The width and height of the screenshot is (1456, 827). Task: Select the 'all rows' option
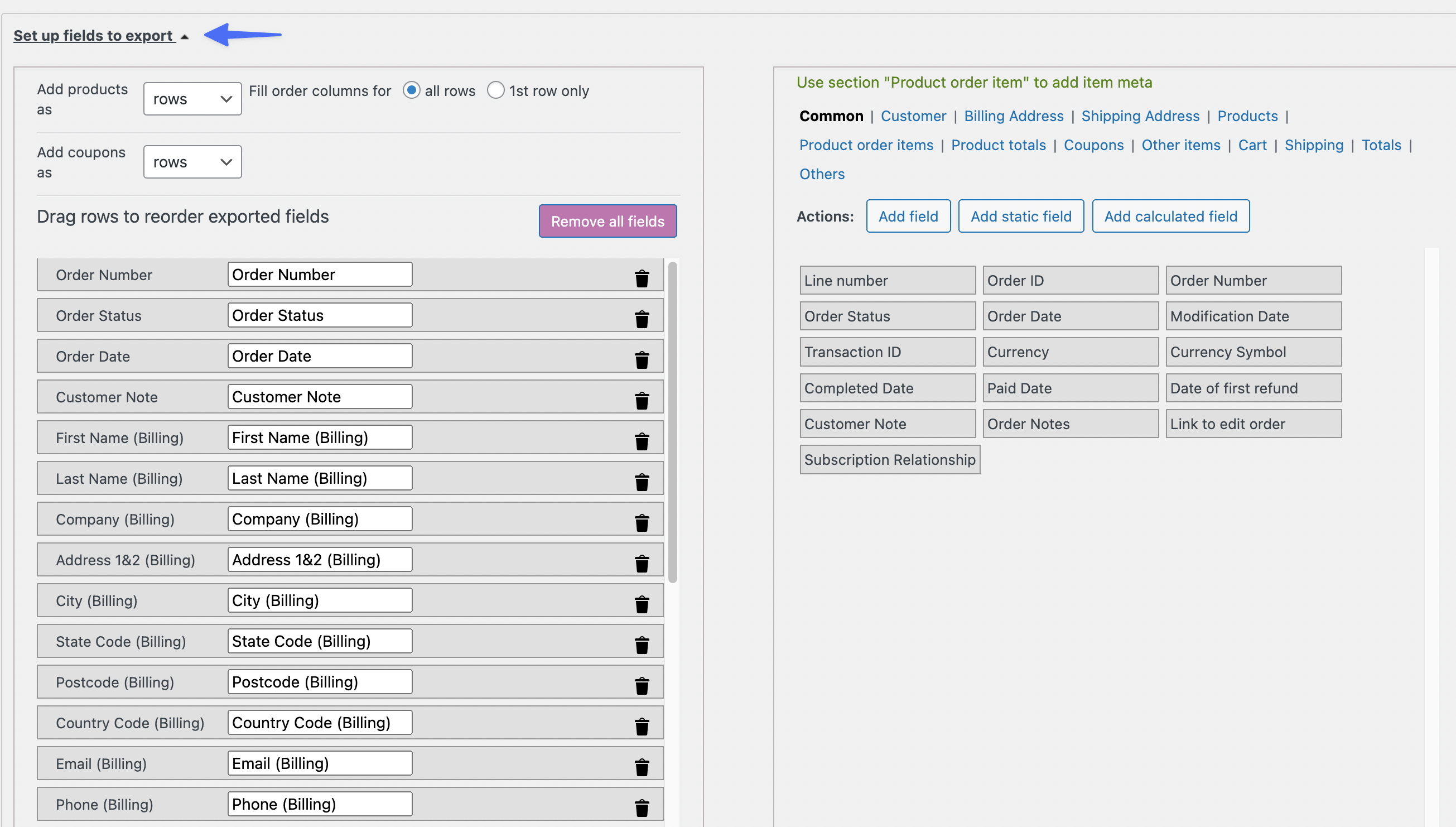(412, 90)
